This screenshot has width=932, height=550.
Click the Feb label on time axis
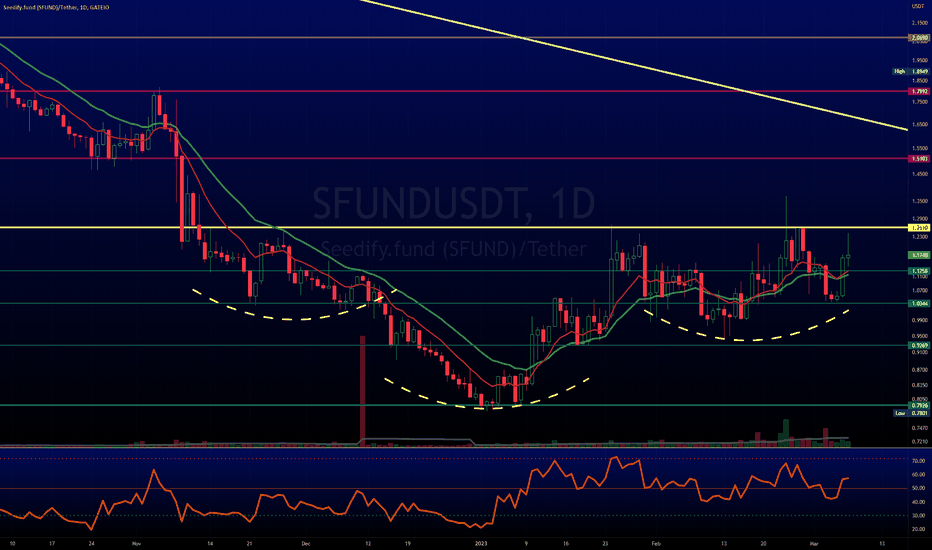coord(656,543)
